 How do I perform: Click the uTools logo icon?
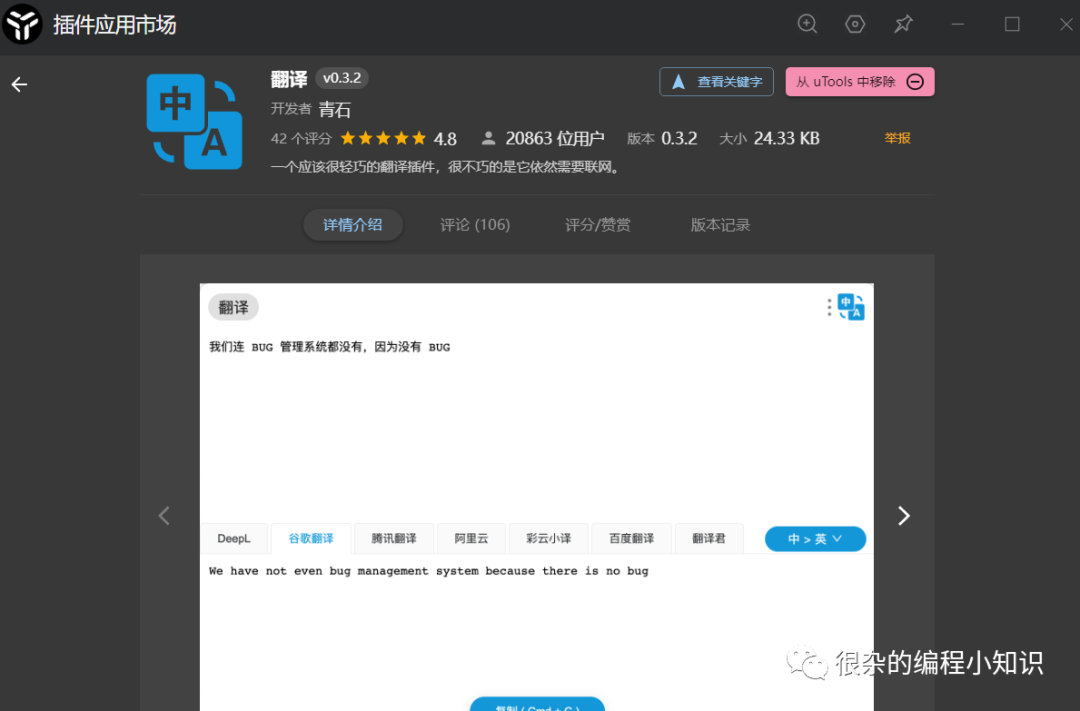[x=22, y=24]
